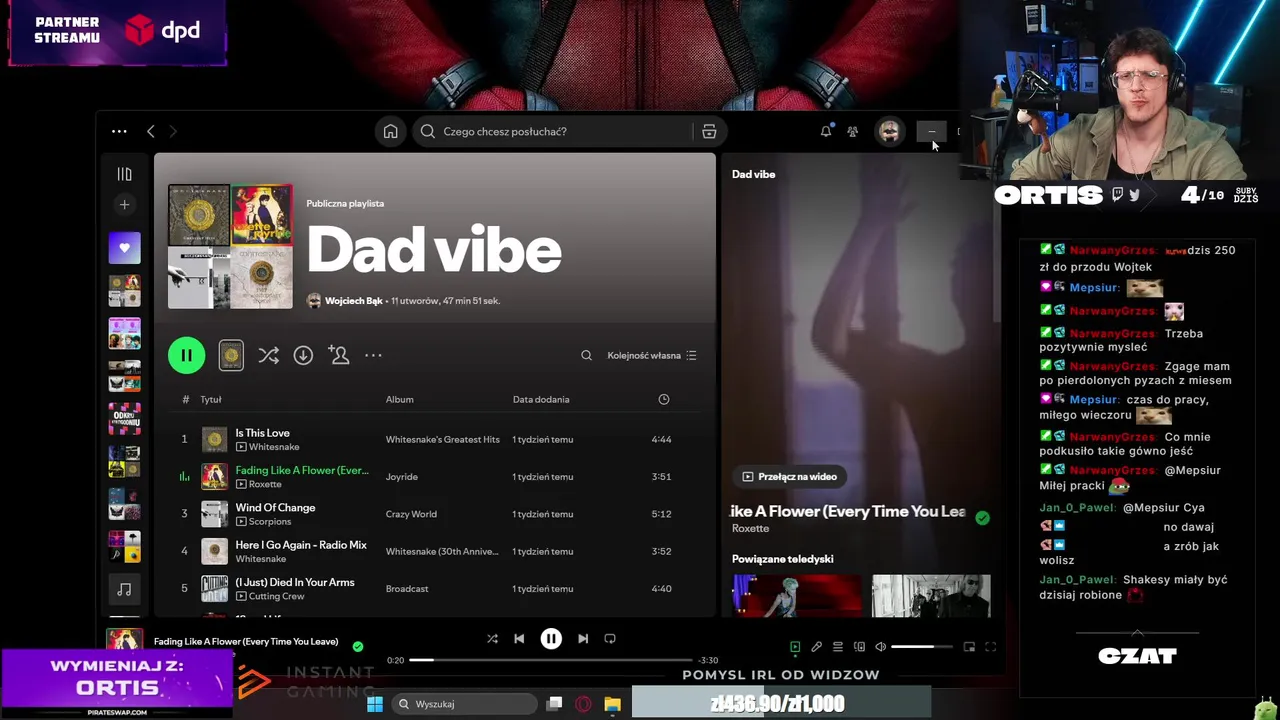Invite collaborators to the playlist
Viewport: 1280px width, 720px height.
[339, 355]
